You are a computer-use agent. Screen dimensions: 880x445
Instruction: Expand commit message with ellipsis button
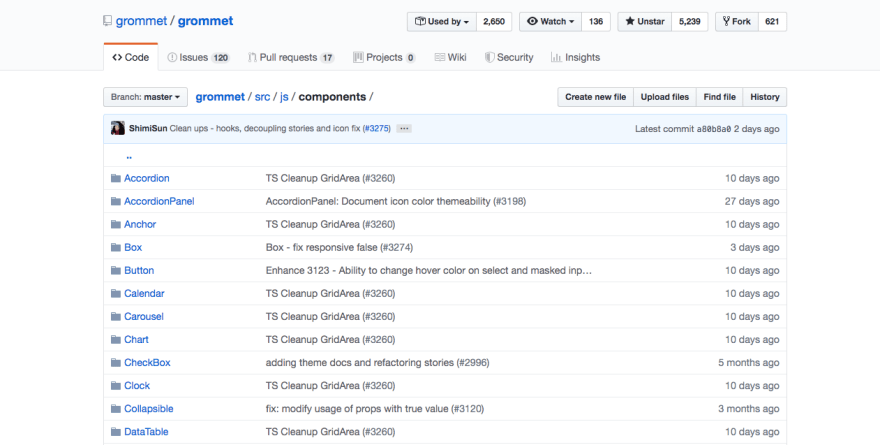point(404,129)
